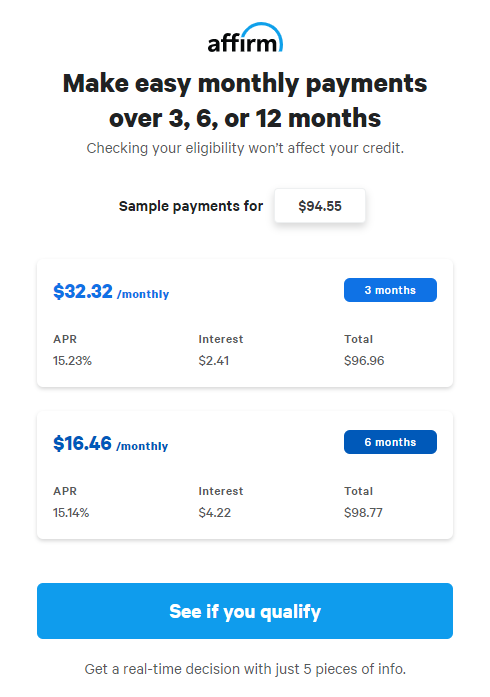The image size is (490, 697).
Task: Select the 3 months badge
Action: point(390,290)
